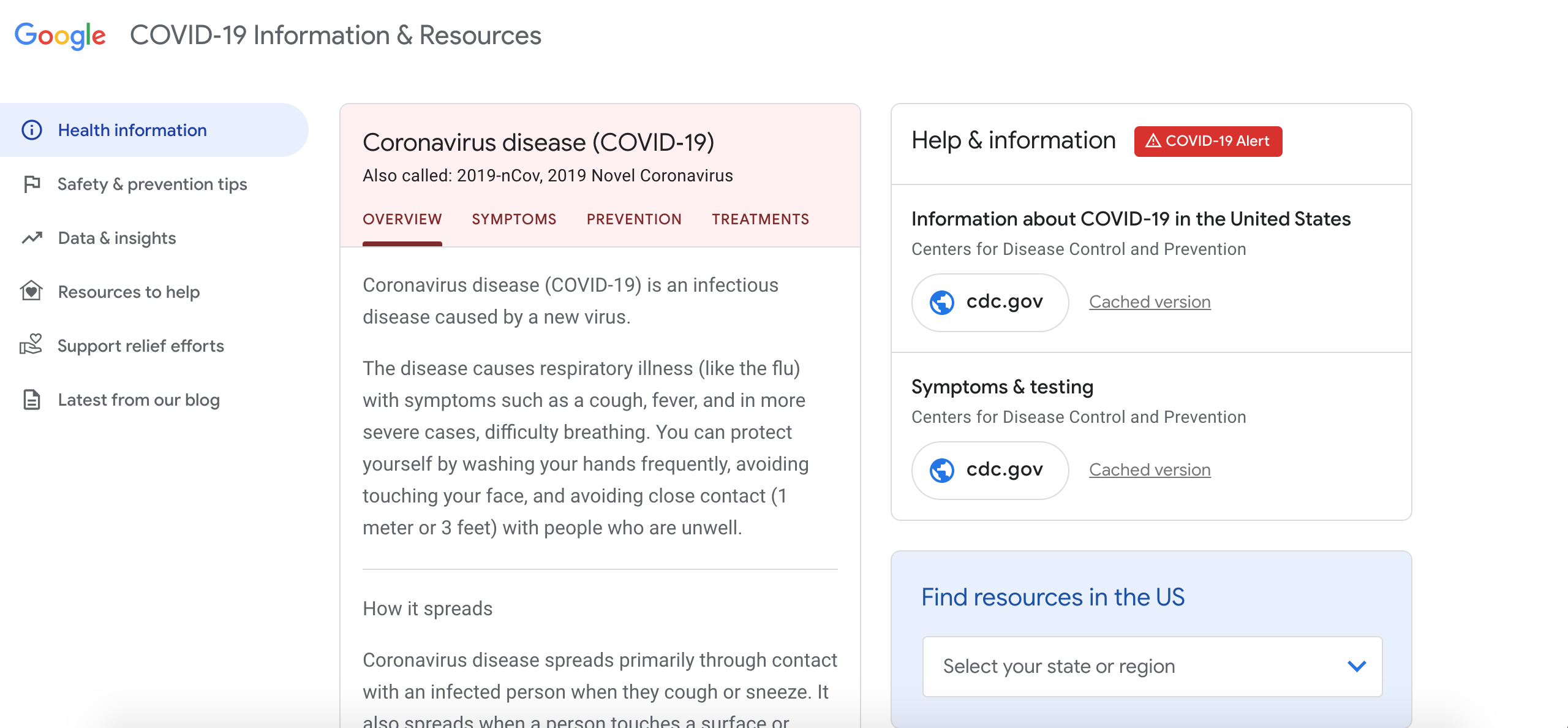
Task: Click 'Centers for Disease Control and Prevention' under Information about COVID-19
Action: tap(1079, 249)
